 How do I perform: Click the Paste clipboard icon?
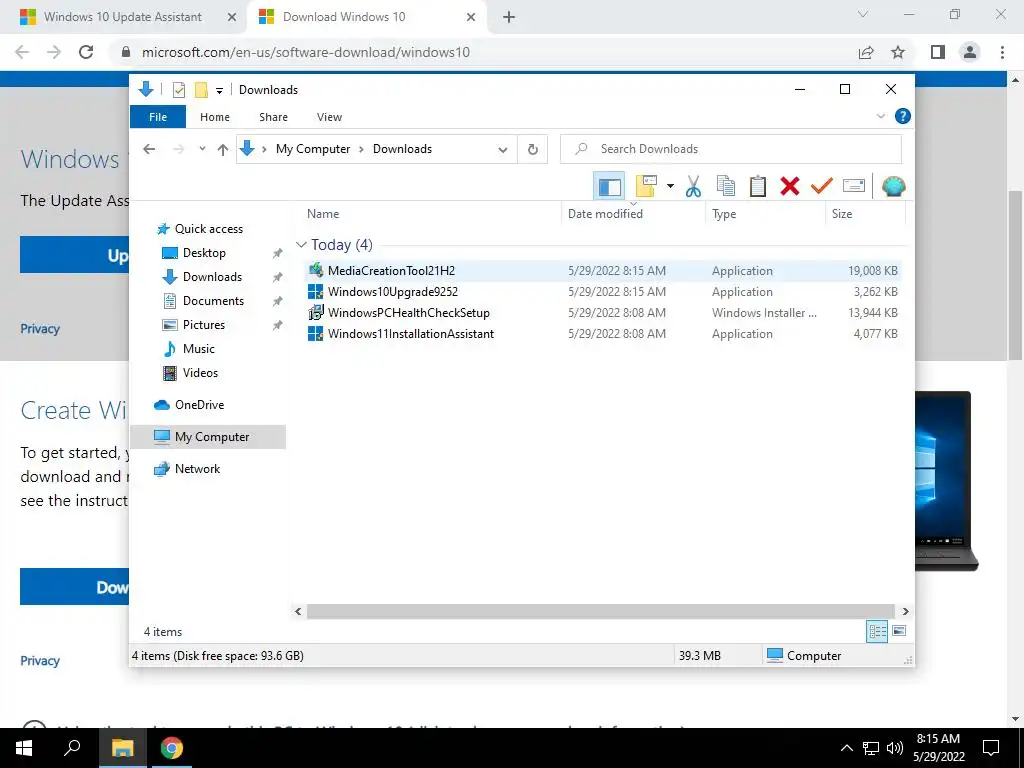coord(758,187)
